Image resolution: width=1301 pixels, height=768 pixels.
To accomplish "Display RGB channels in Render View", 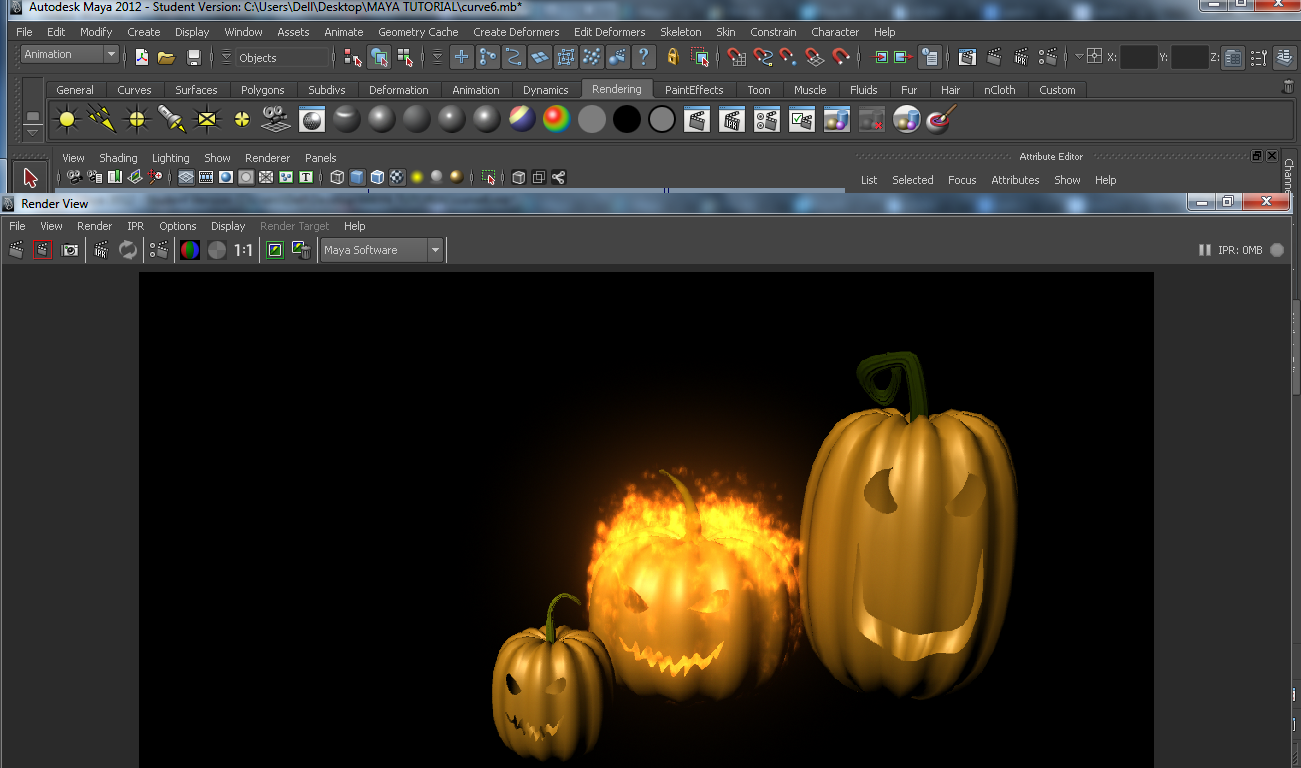I will [x=190, y=250].
